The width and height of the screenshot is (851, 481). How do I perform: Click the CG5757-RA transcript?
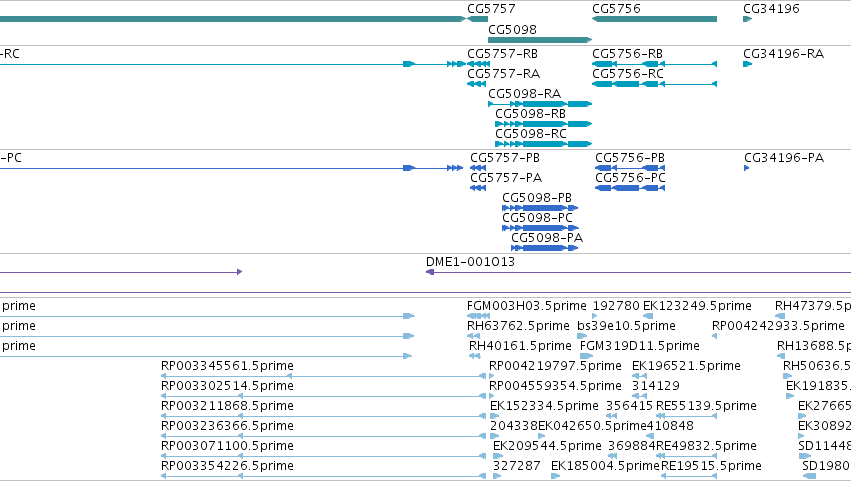(x=477, y=84)
